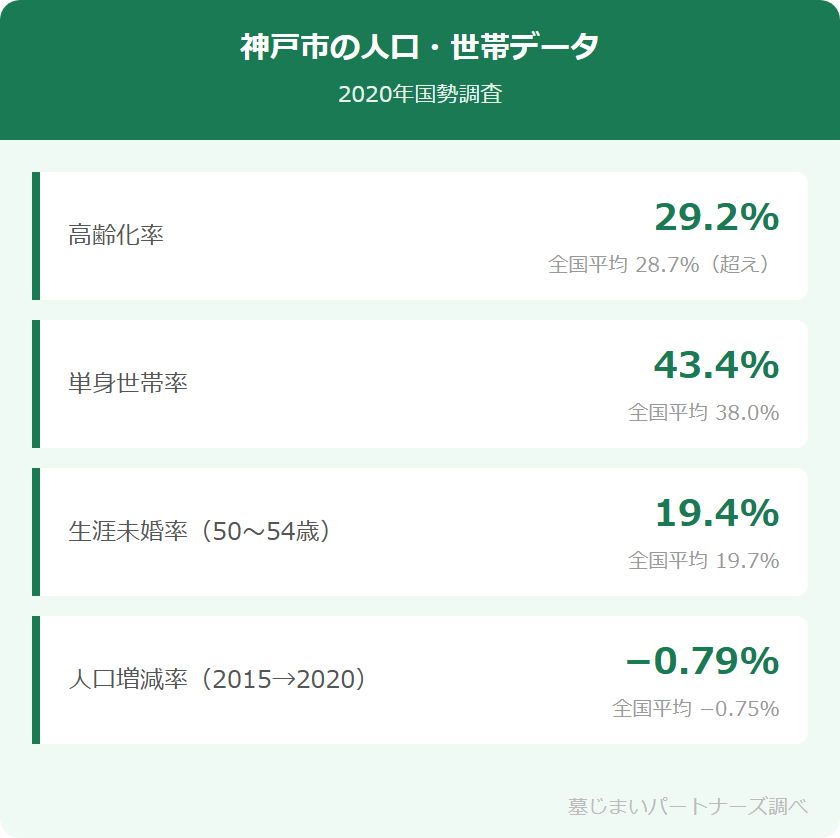Click the green accent bar beside 単身世帯率
This screenshot has width=840, height=838.
click(x=36, y=384)
